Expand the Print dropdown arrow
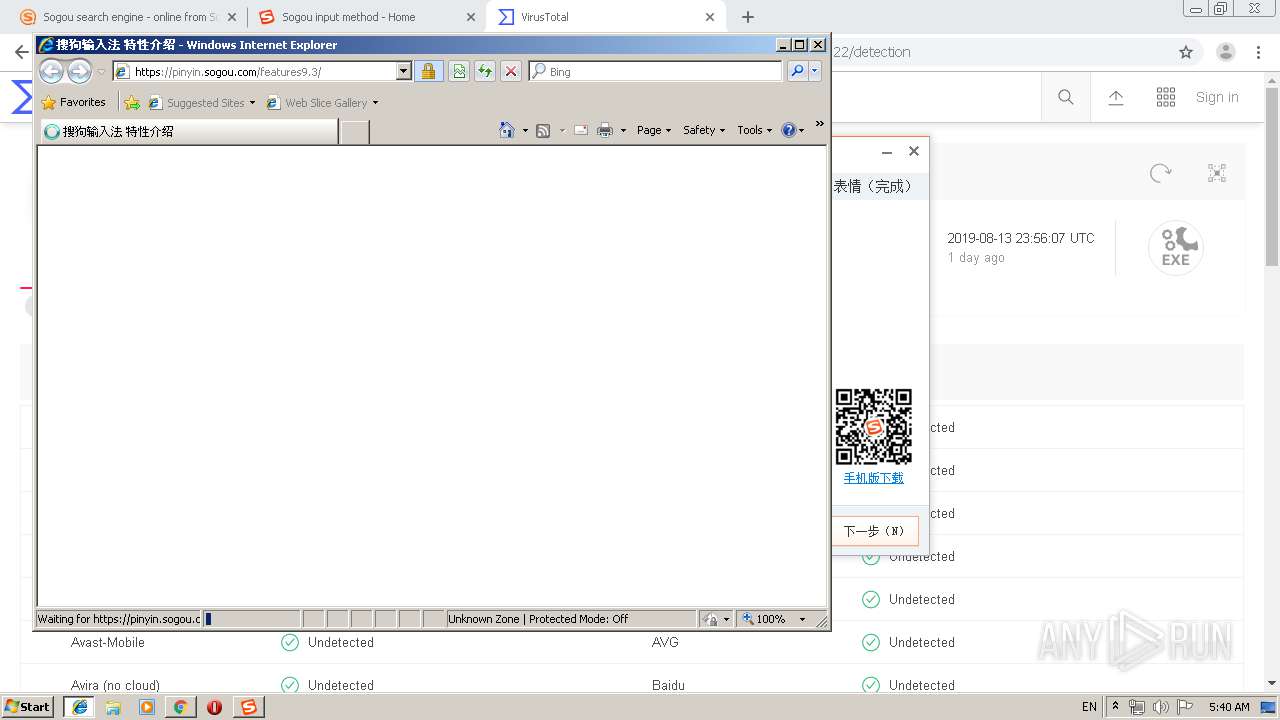Screen dimensions: 1280x720 click(623, 130)
